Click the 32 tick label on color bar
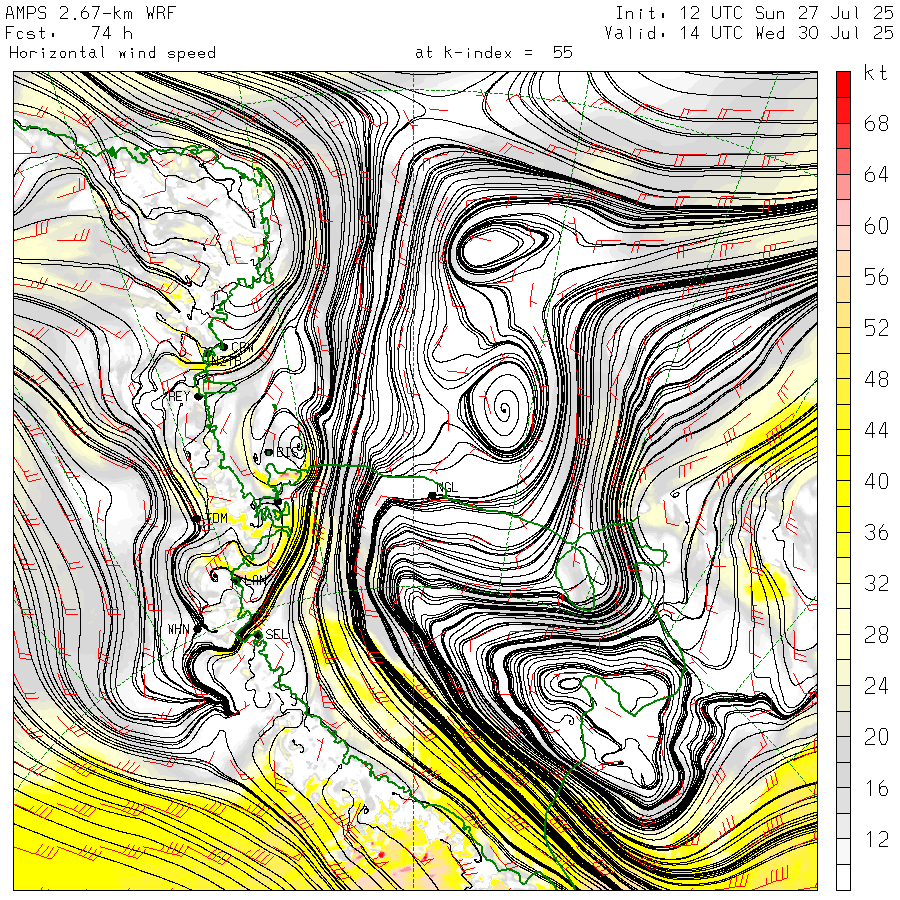 point(876,584)
